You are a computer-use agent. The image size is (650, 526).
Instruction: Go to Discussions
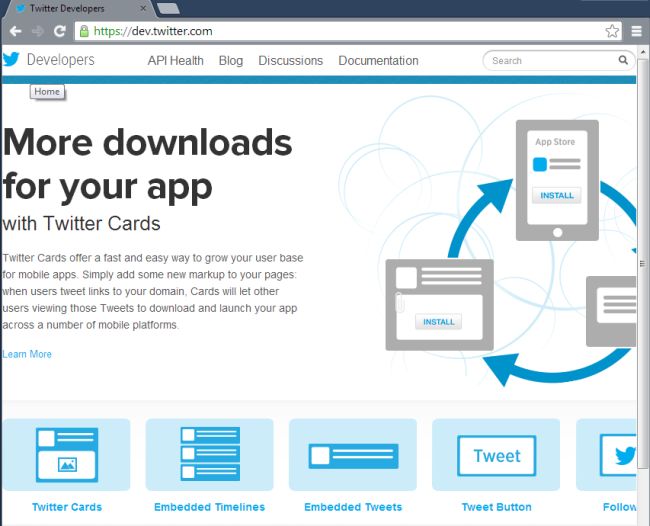click(291, 61)
